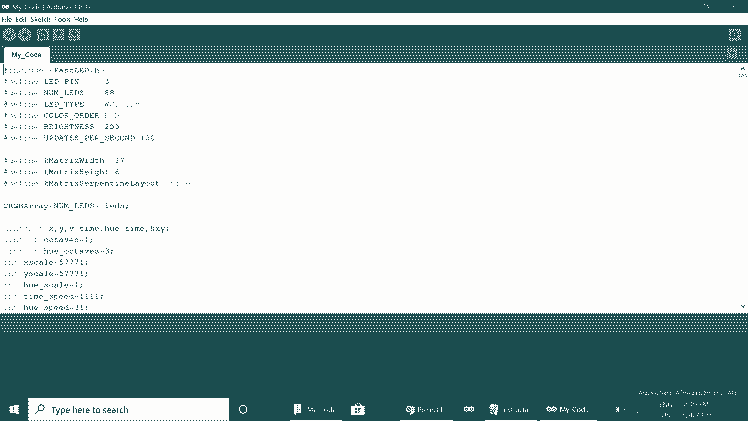Click the hue_octaves variable line

pos(59,251)
